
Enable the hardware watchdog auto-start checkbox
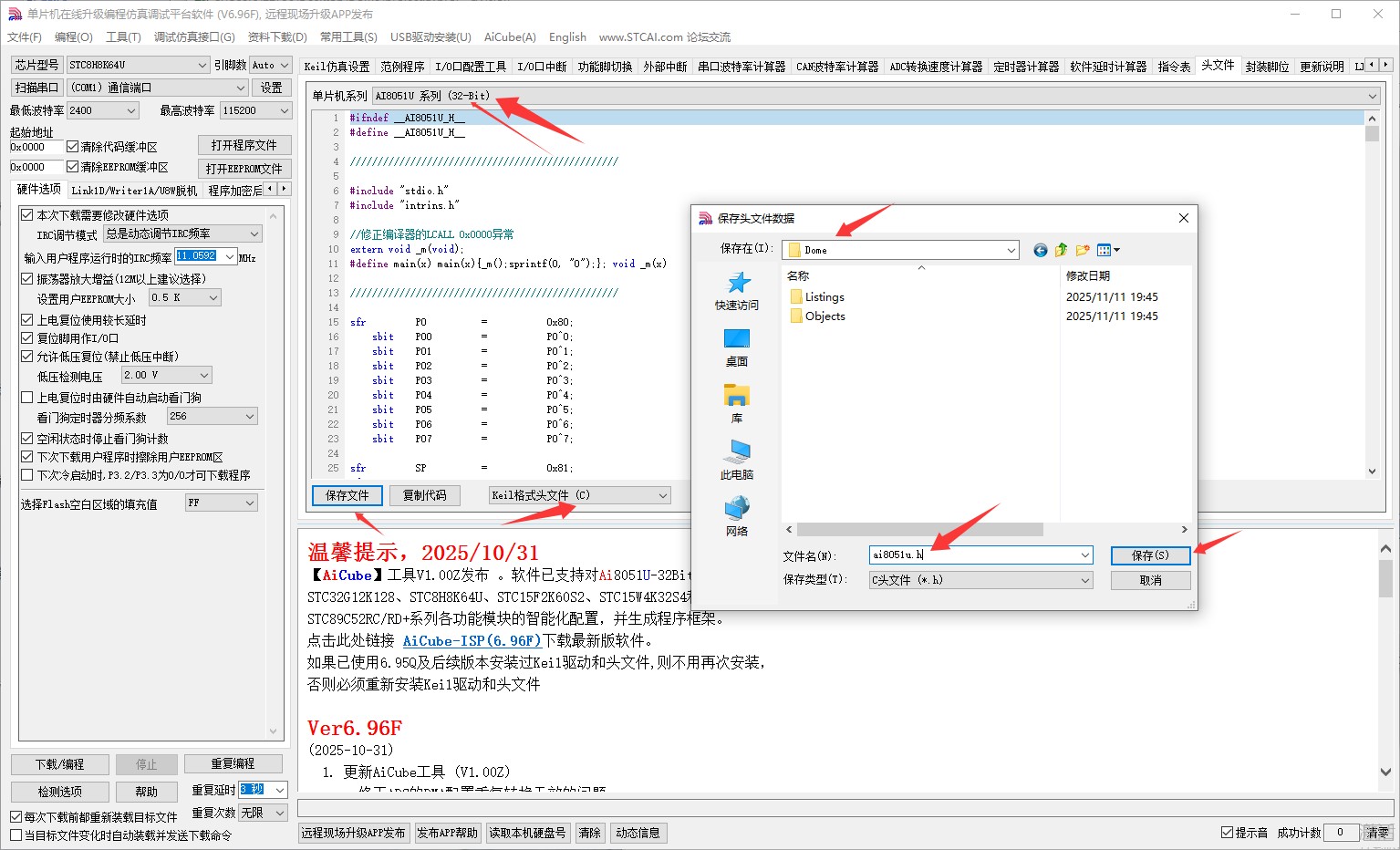27,397
